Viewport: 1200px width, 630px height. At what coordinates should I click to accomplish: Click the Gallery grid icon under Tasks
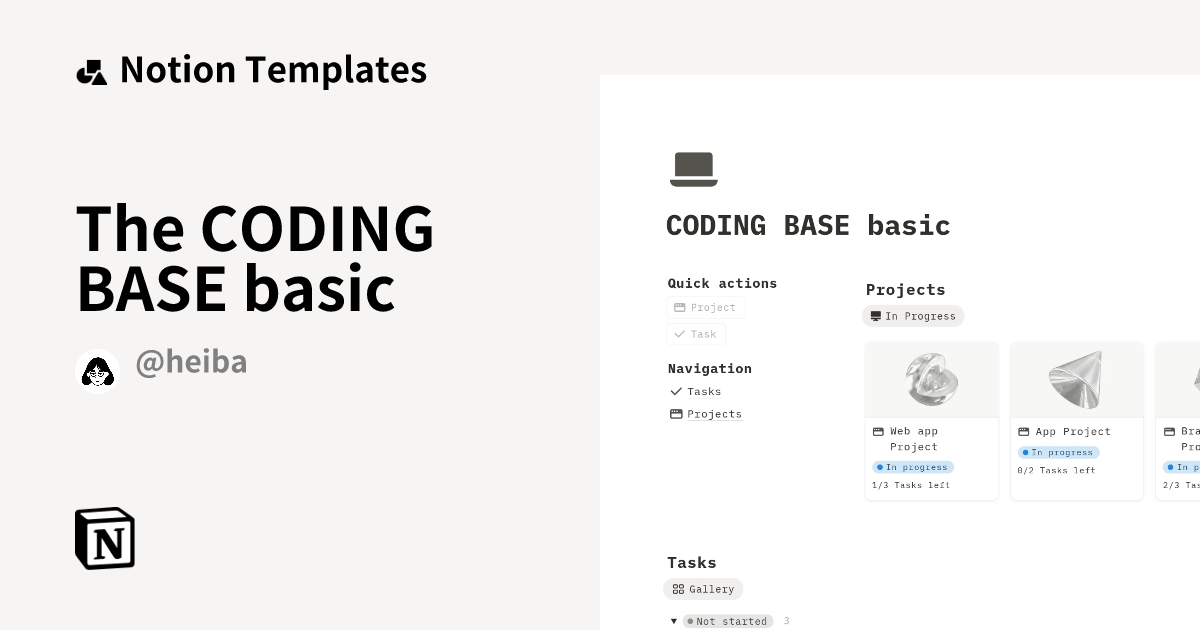(677, 589)
